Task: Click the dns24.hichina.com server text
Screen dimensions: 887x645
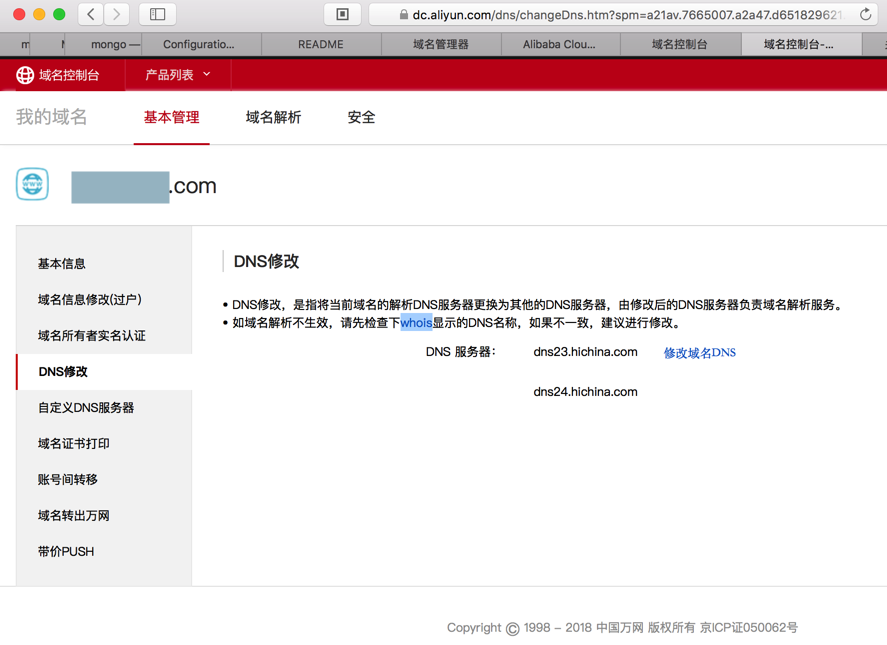Action: coord(585,392)
